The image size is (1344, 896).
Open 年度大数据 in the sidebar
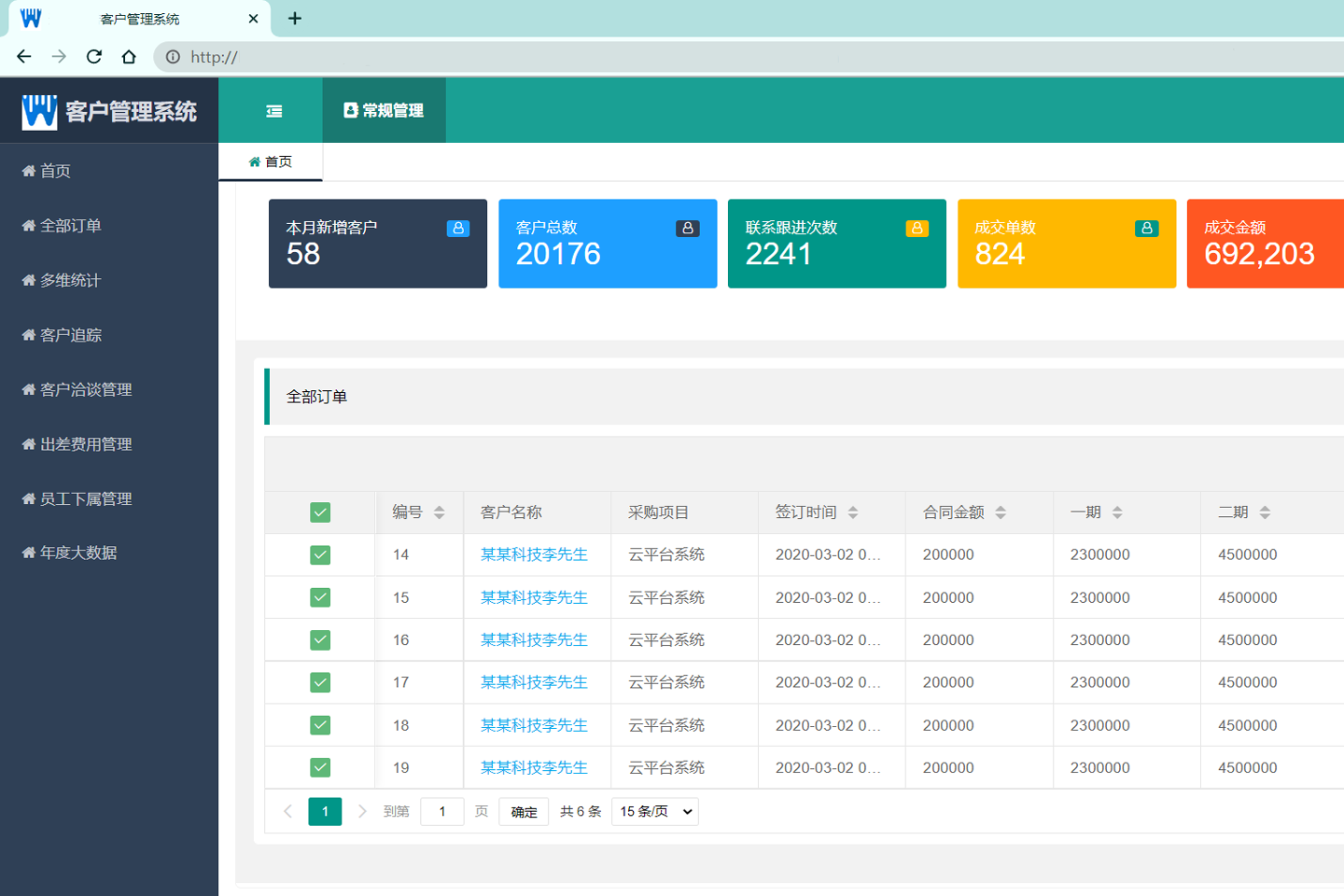coord(109,553)
